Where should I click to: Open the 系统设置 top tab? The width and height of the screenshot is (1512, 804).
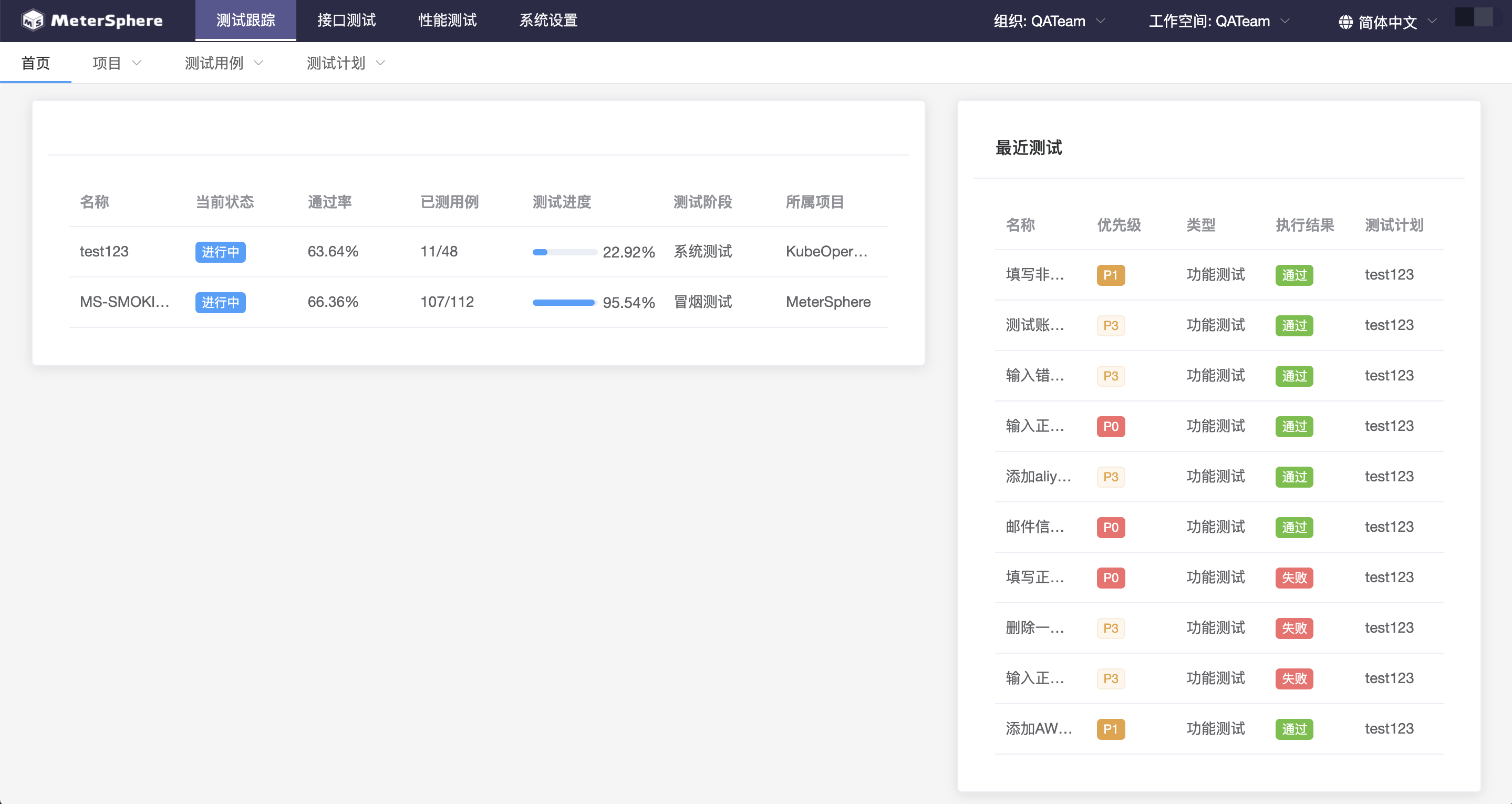click(548, 20)
